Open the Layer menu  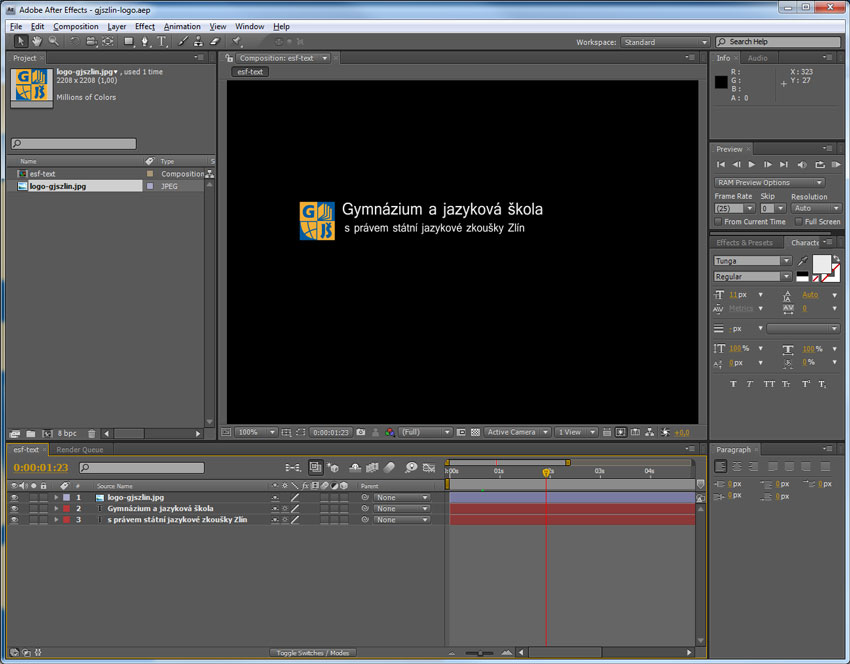tap(117, 26)
